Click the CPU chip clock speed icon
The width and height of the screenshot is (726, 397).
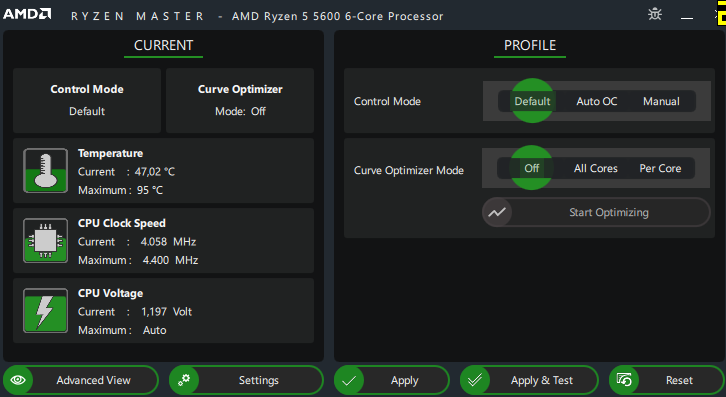click(45, 240)
